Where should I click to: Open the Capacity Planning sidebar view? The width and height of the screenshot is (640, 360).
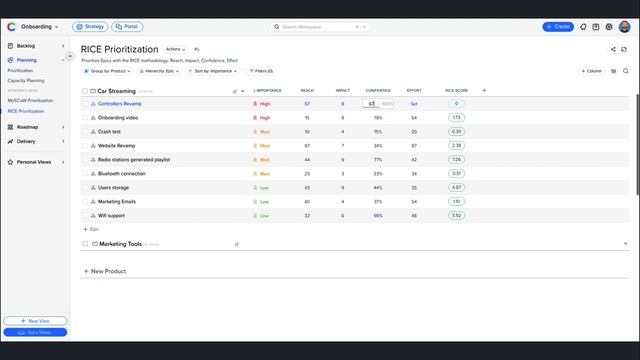click(26, 81)
